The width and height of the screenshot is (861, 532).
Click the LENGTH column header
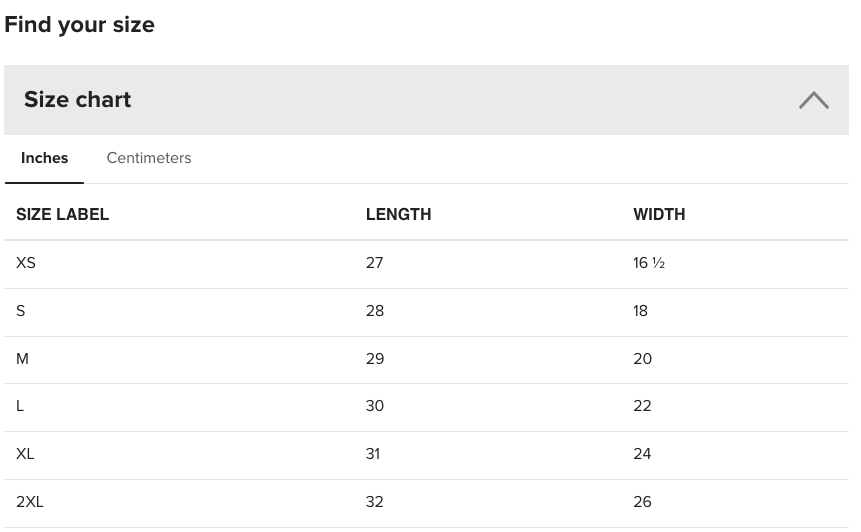(398, 214)
